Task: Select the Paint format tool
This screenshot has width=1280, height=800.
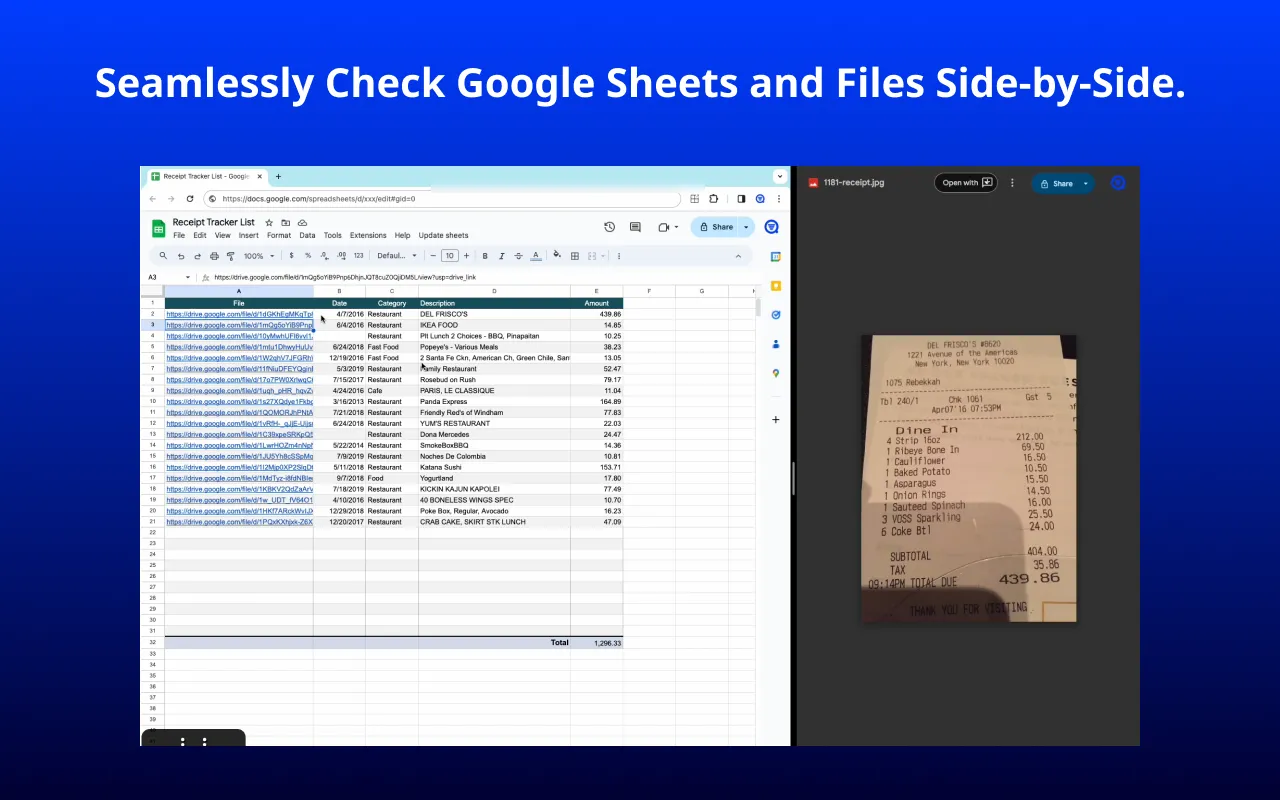Action: tap(230, 255)
